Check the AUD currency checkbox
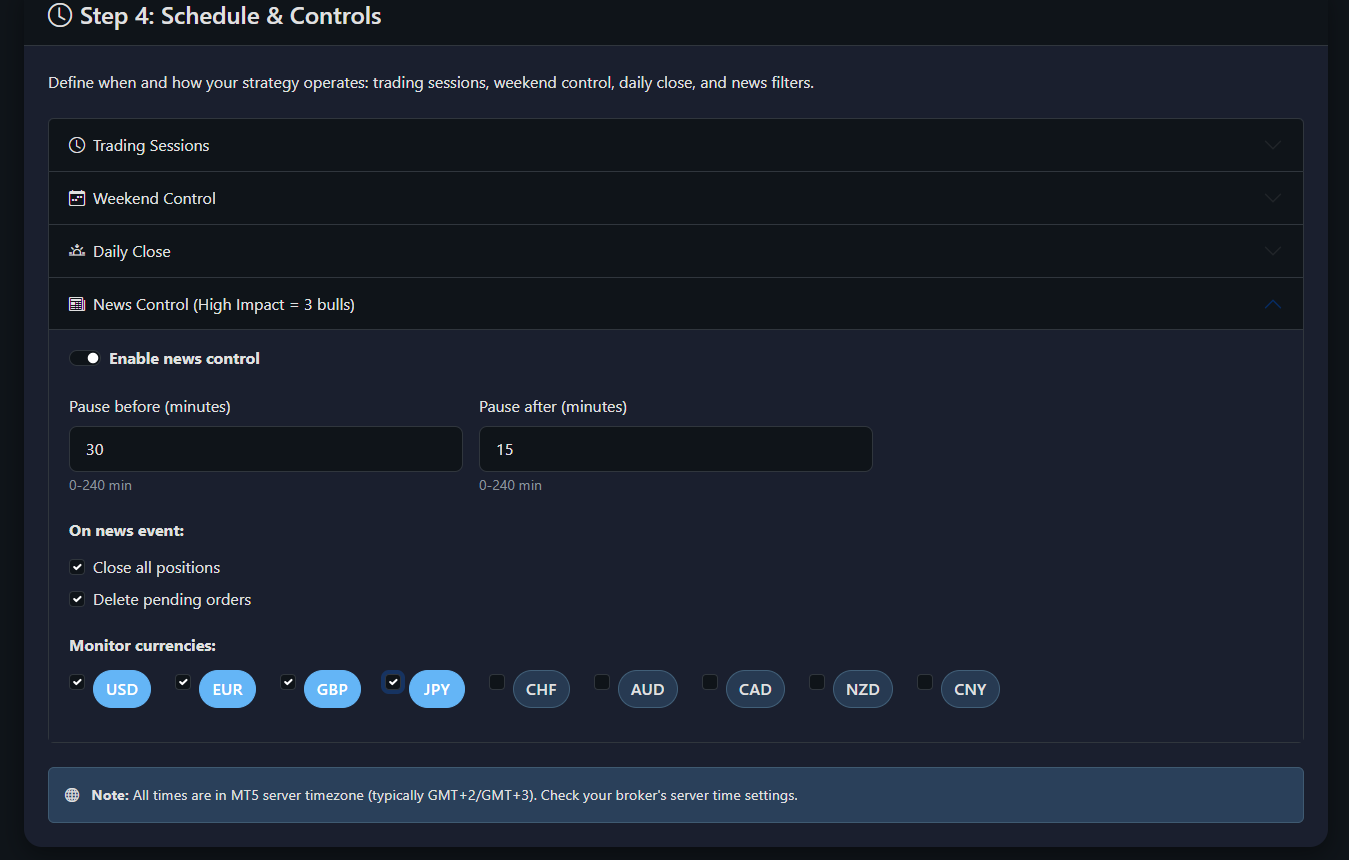The width and height of the screenshot is (1349, 860). click(602, 682)
